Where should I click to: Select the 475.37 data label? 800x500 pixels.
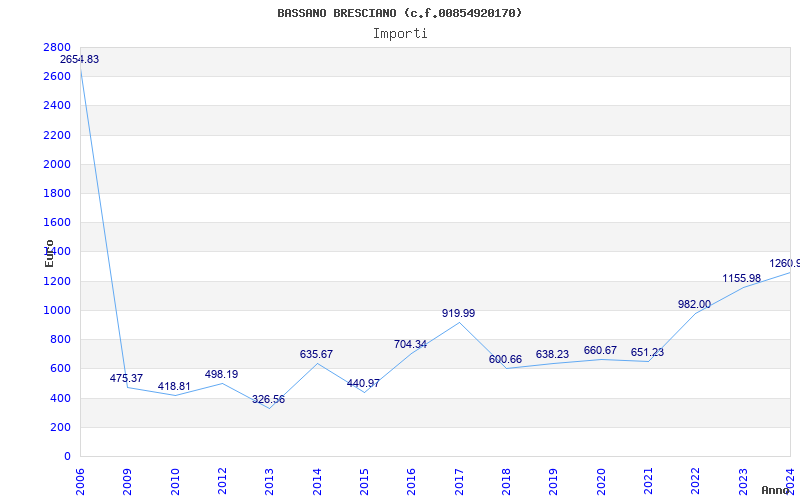coord(127,379)
